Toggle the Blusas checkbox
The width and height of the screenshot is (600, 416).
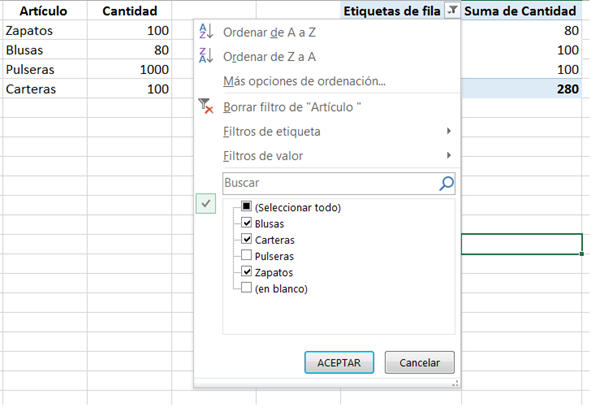click(x=247, y=224)
